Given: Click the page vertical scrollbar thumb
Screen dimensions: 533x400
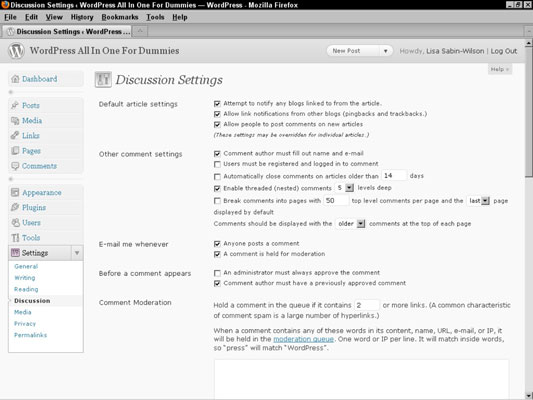Looking at the screenshot, I should (529, 112).
